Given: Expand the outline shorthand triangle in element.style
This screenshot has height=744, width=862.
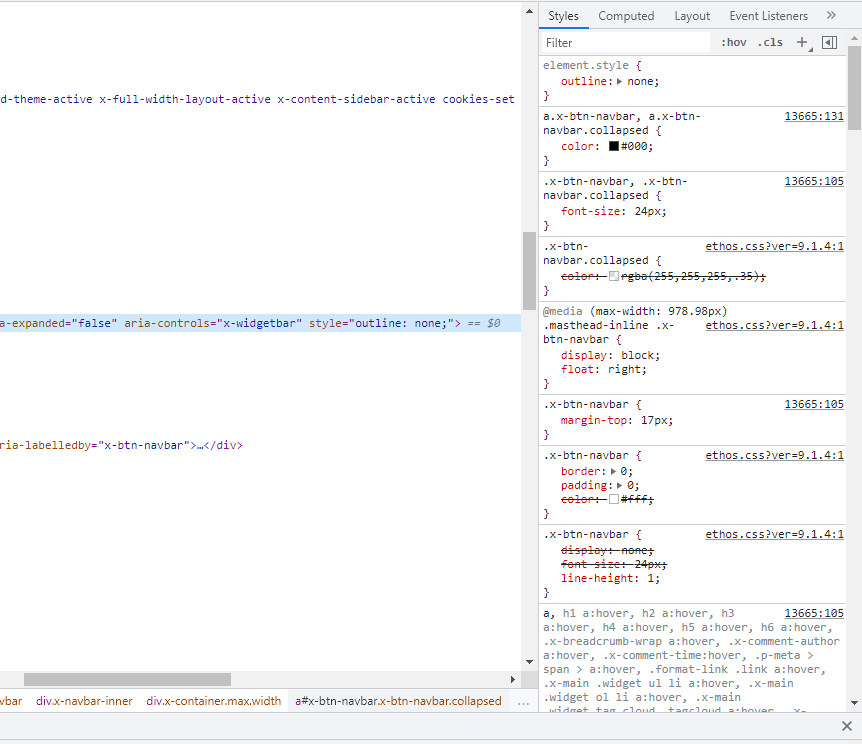Looking at the screenshot, I should (620, 81).
